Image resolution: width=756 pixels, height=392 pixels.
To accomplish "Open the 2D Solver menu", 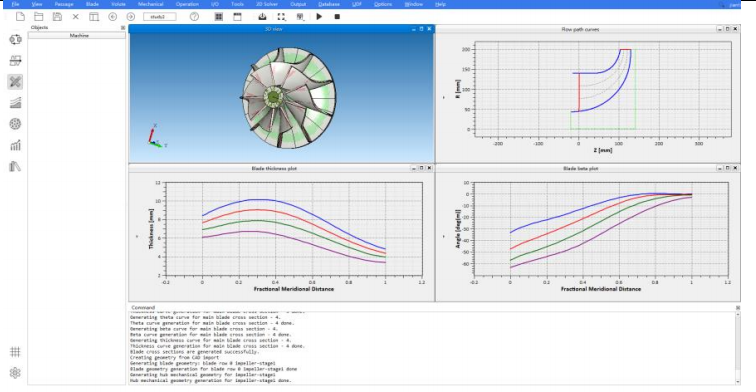I will 267,4.
